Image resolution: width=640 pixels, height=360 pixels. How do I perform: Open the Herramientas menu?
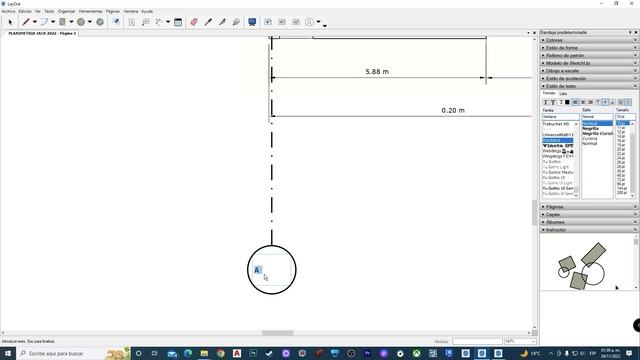pyautogui.click(x=90, y=11)
